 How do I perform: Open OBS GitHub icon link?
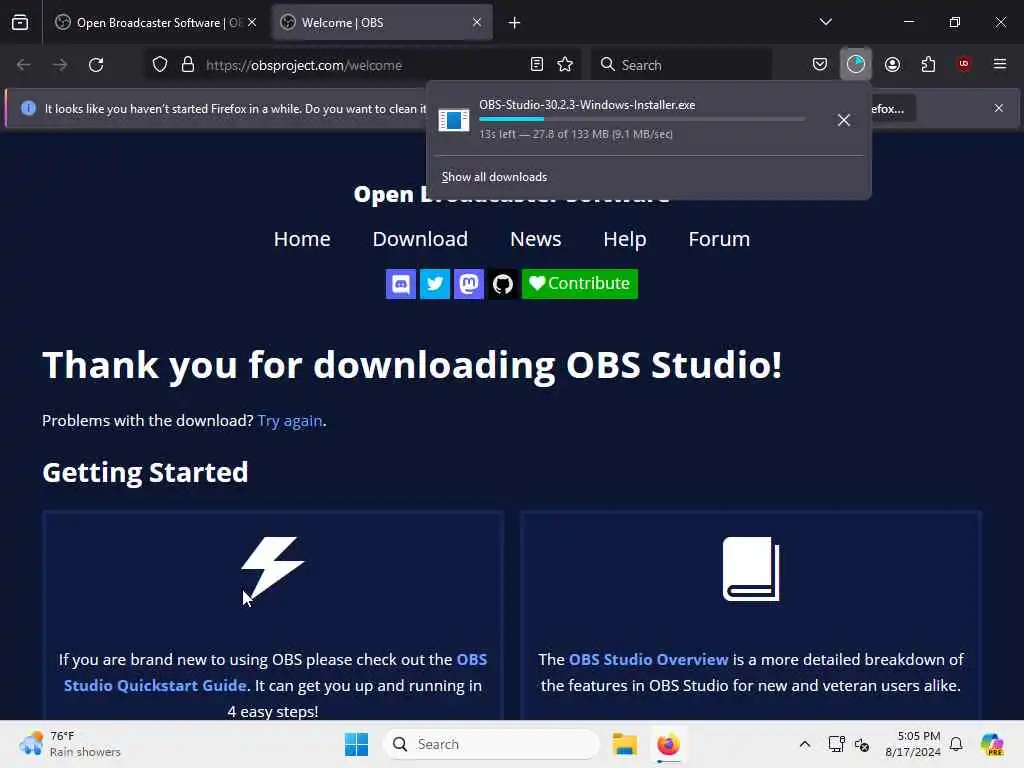click(503, 284)
